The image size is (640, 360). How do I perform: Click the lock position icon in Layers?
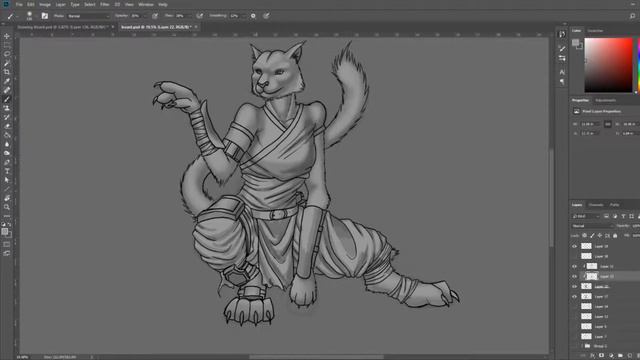(x=600, y=236)
